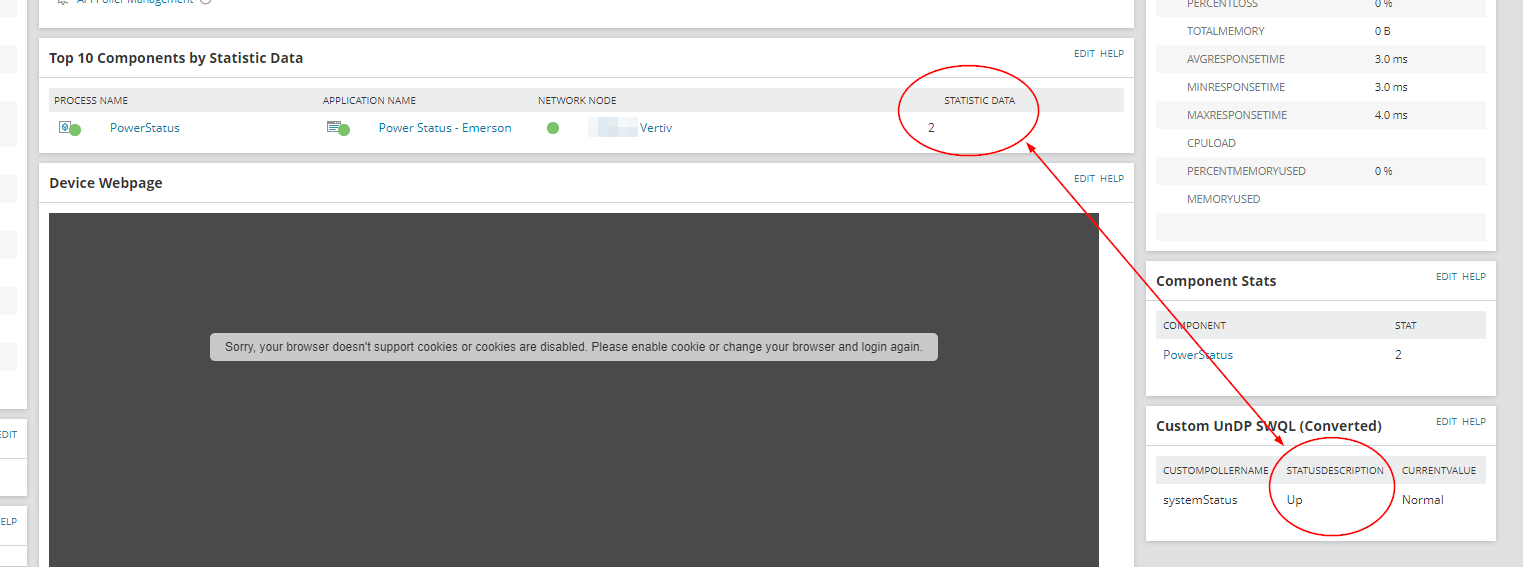Click the CUSTOMPOLLERNAME column header
Image resolution: width=1523 pixels, height=567 pixels.
tap(1215, 471)
